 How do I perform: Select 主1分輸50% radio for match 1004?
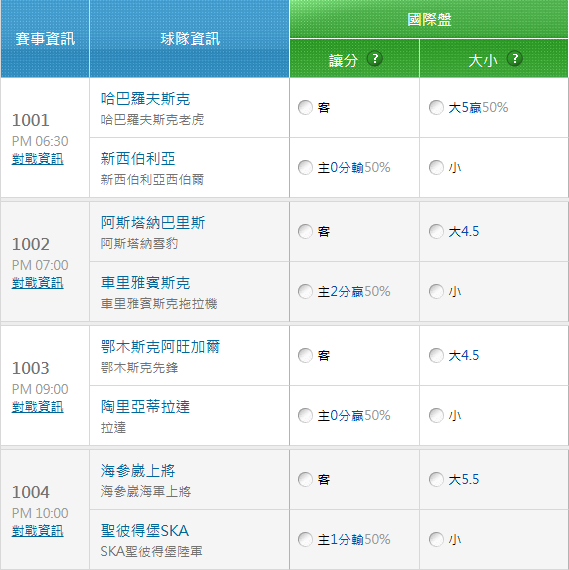tap(305, 539)
